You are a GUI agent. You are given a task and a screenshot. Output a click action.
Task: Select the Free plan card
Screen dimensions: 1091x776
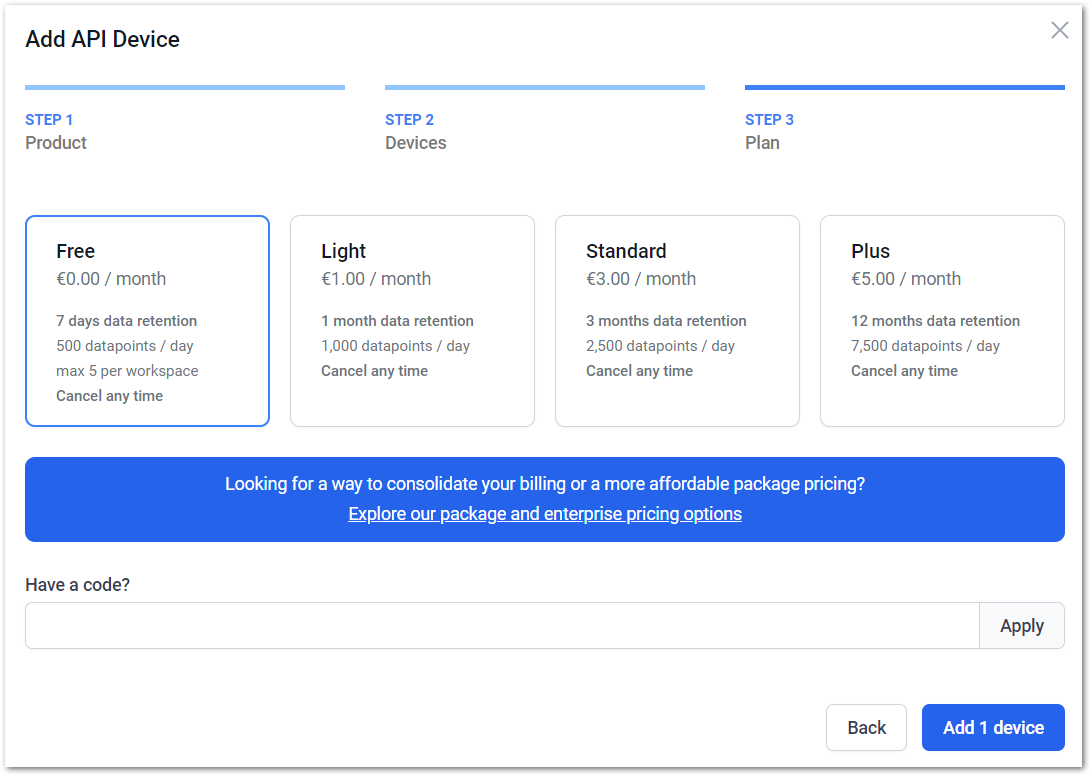pyautogui.click(x=148, y=321)
